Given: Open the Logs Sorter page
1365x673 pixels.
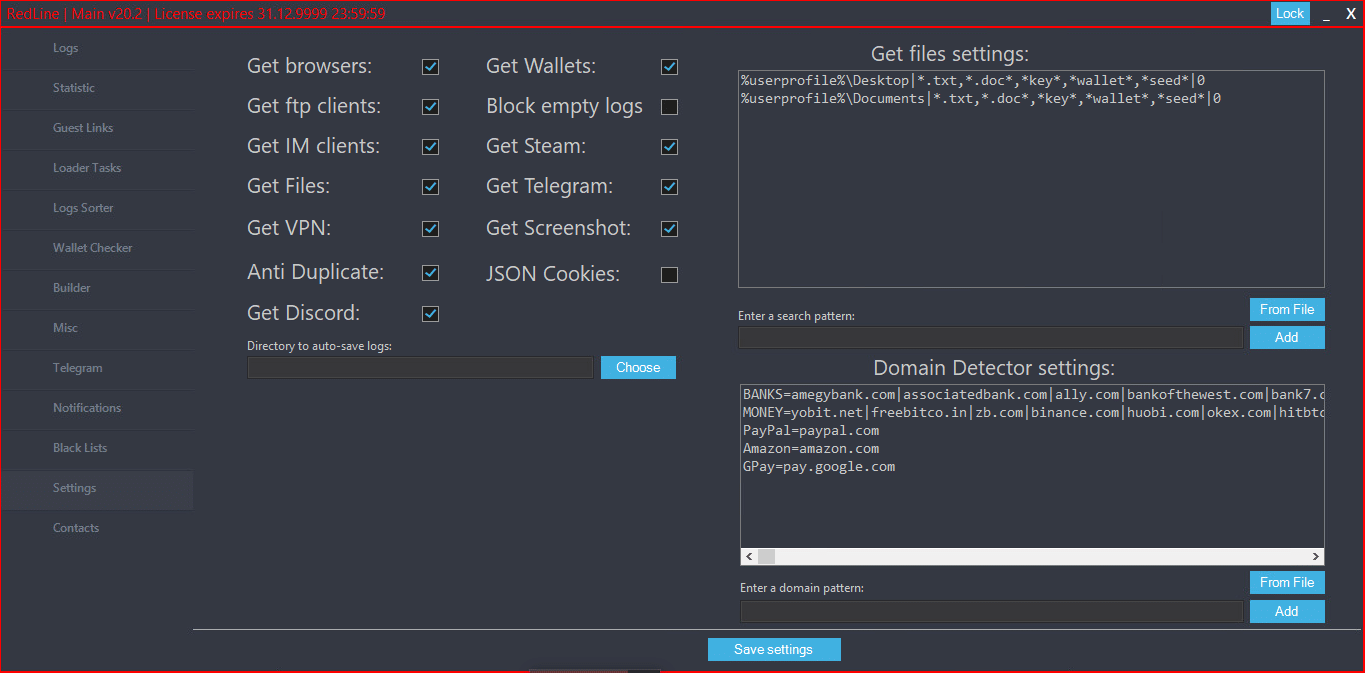Looking at the screenshot, I should (97, 208).
